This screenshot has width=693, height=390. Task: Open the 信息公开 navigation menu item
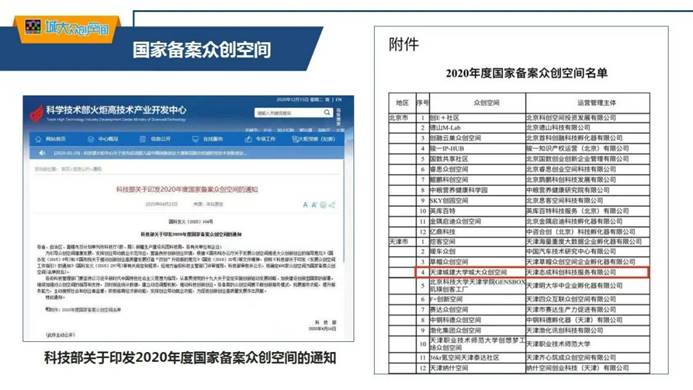tap(155, 139)
